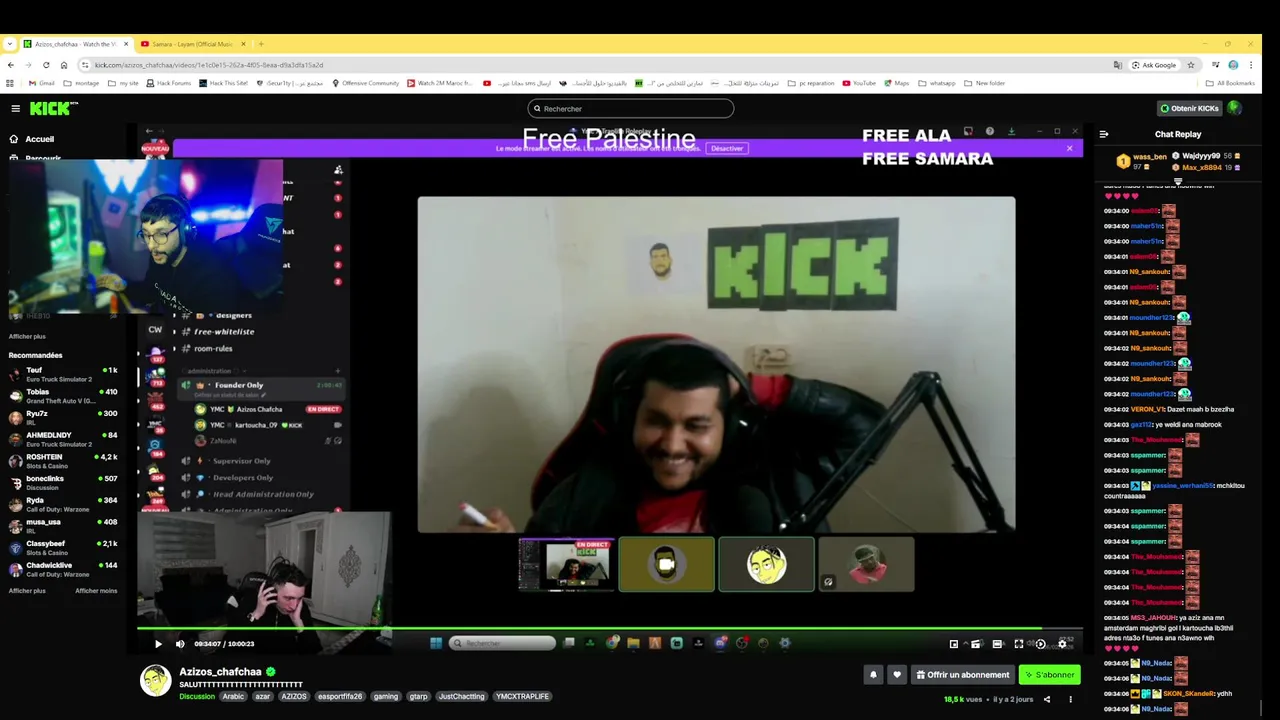Collapse the Chat Replay panel

(1104, 134)
